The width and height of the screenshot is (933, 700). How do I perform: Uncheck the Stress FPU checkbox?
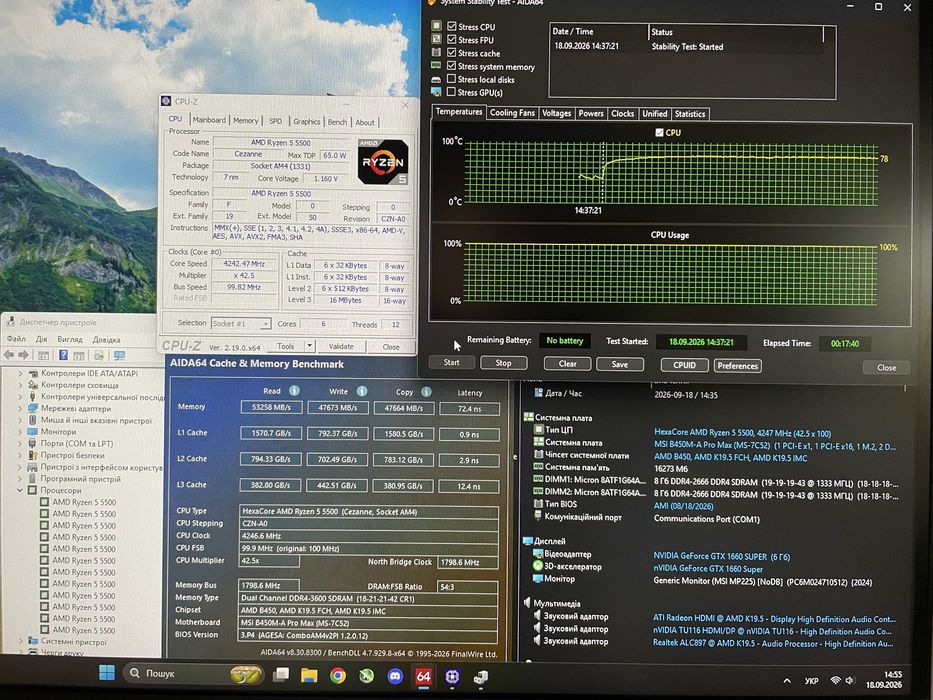pos(452,39)
